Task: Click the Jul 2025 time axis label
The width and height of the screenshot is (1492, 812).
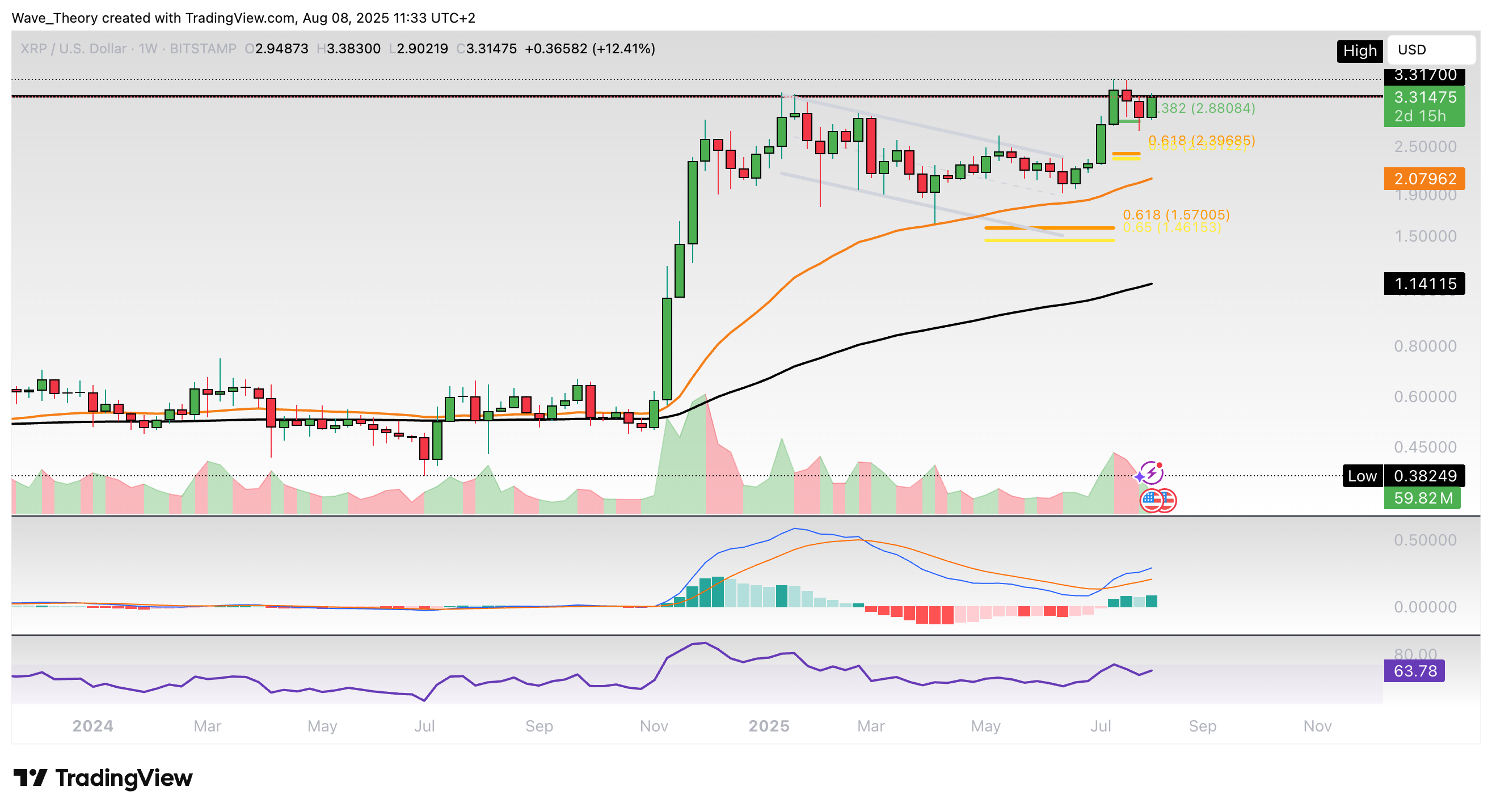Action: (x=1100, y=726)
